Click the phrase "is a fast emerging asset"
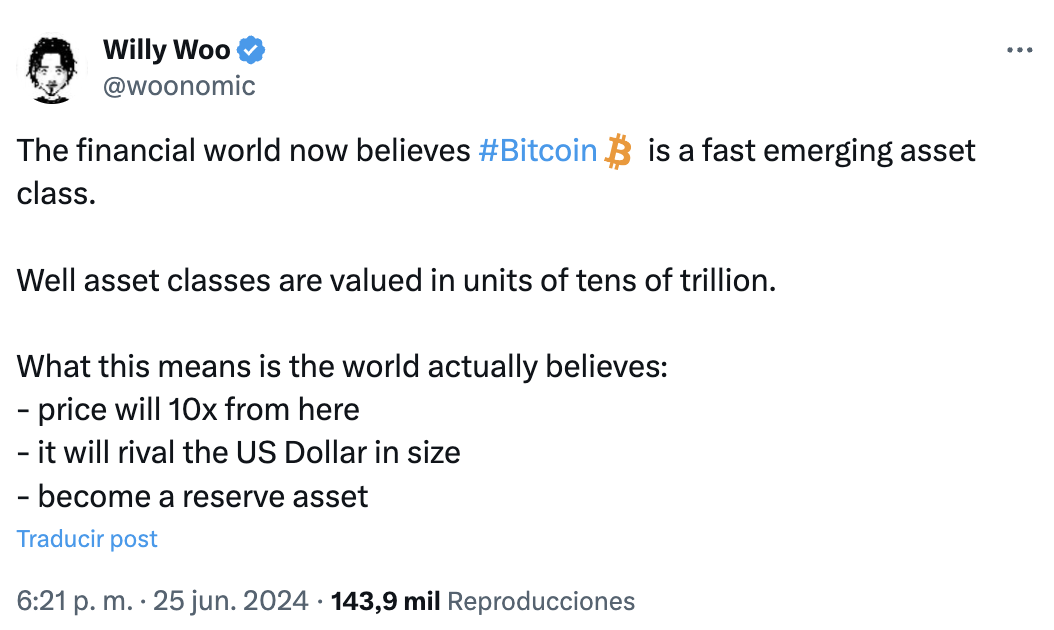 pos(811,152)
